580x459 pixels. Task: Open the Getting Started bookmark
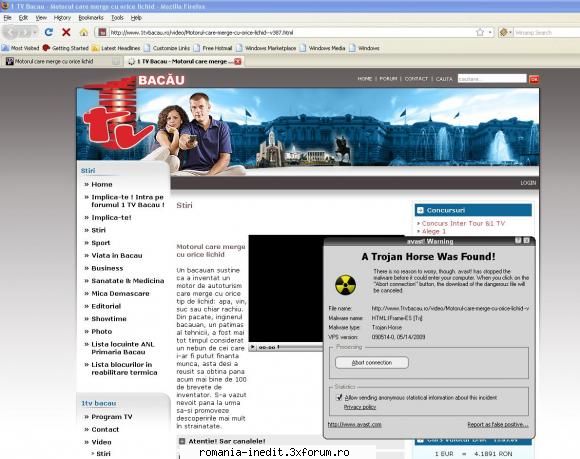click(66, 48)
